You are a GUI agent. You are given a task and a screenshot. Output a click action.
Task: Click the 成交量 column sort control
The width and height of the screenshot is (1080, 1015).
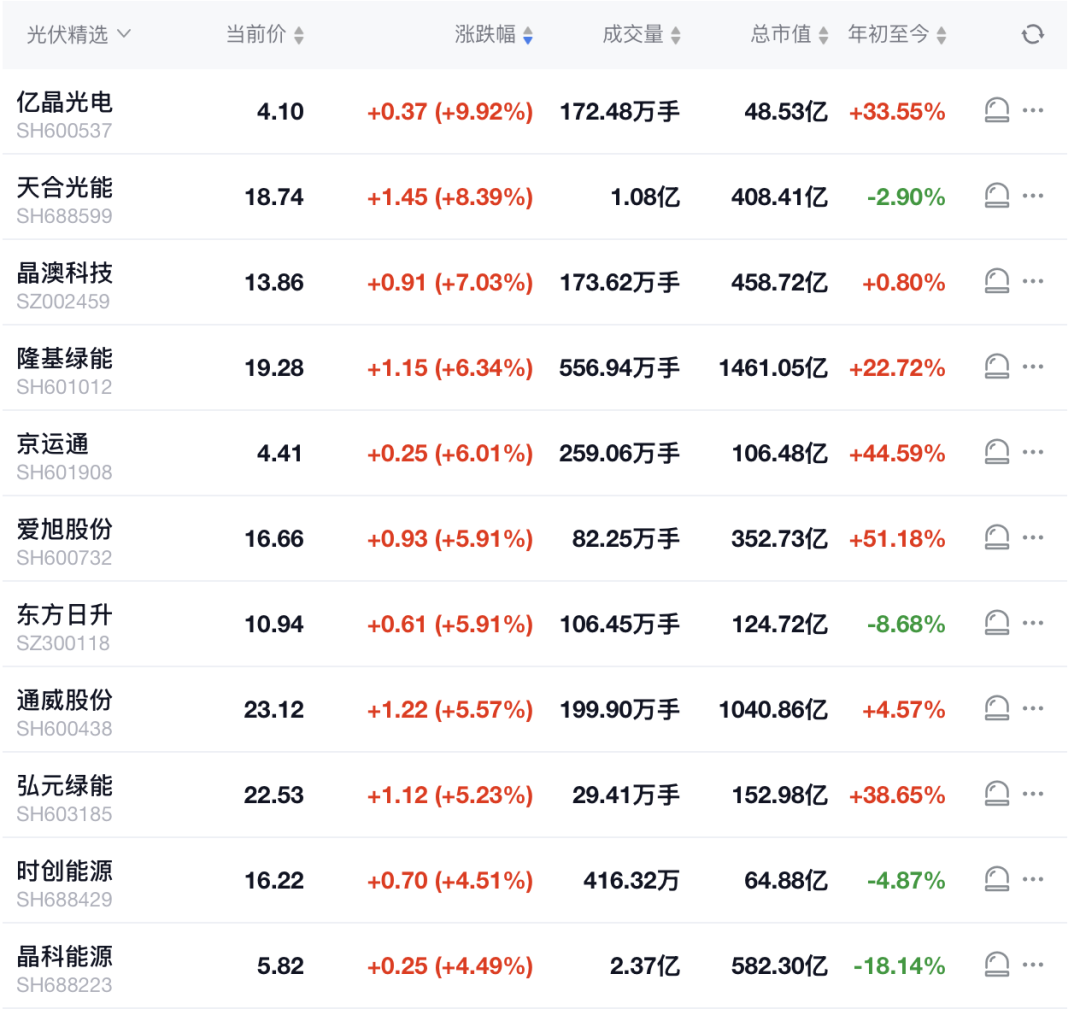(677, 33)
